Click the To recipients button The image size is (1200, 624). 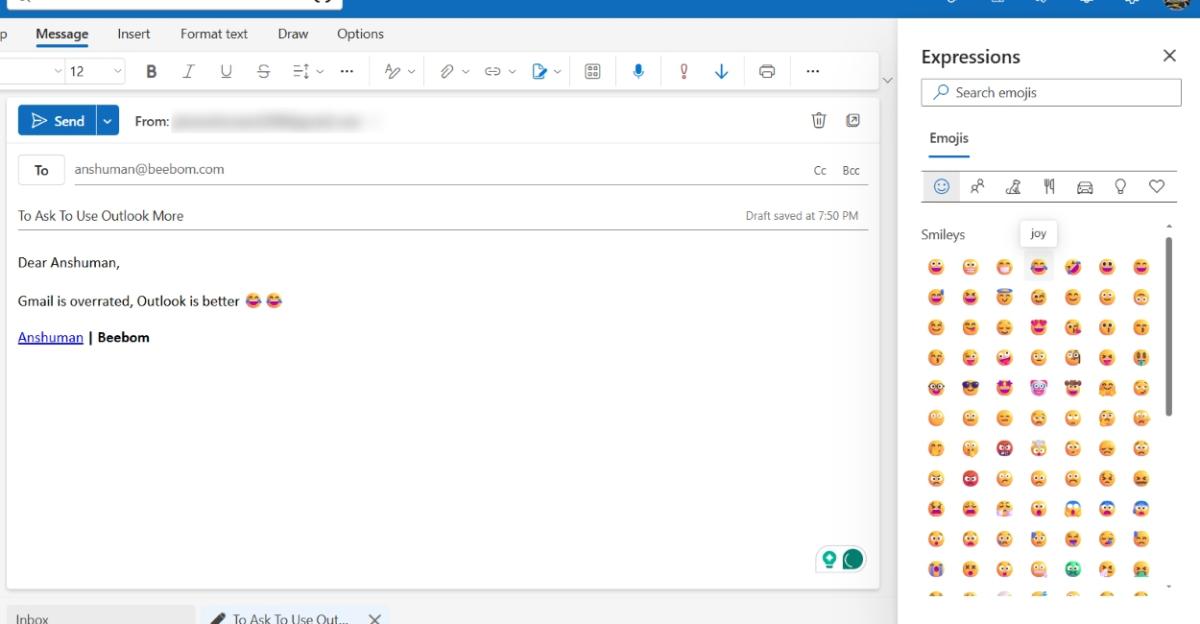click(41, 170)
